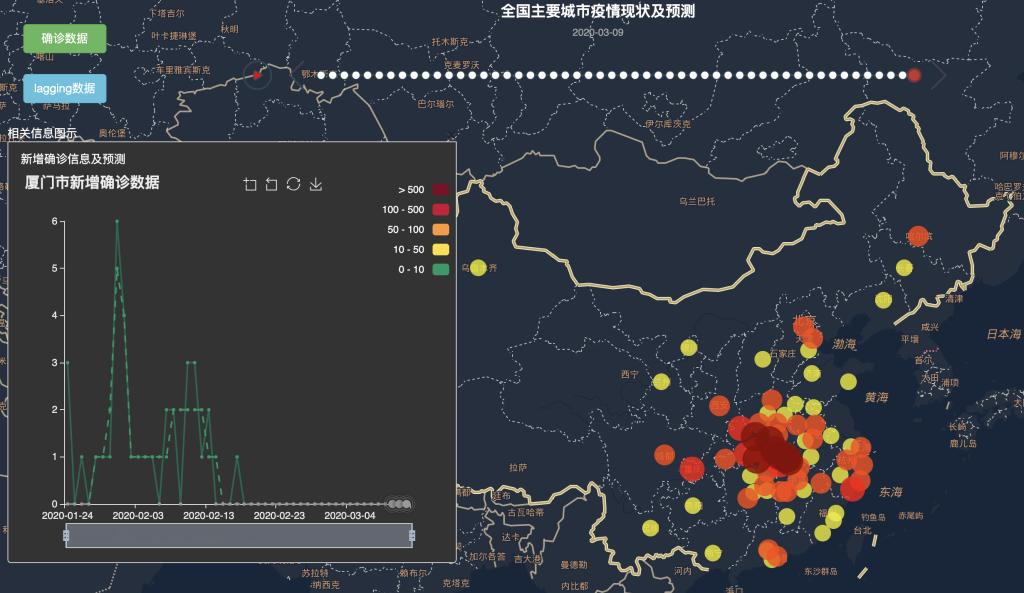Click the yellow '10 - 50' legend swatch
The height and width of the screenshot is (593, 1024).
point(440,249)
